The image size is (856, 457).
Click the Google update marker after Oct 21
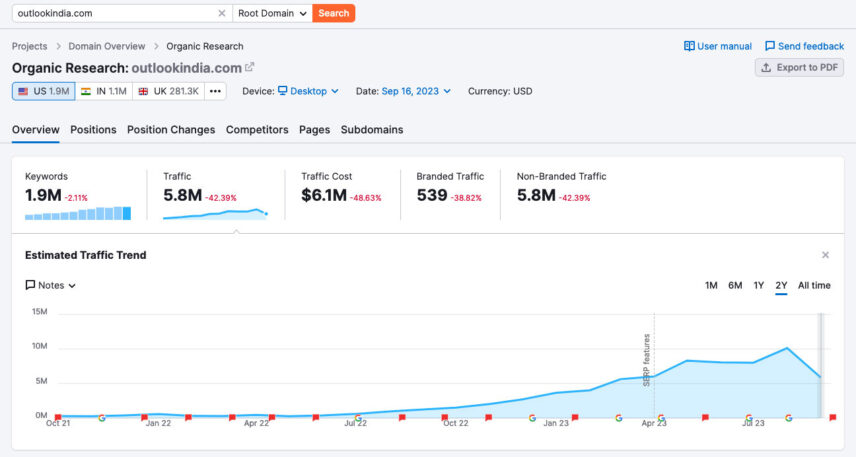point(102,418)
